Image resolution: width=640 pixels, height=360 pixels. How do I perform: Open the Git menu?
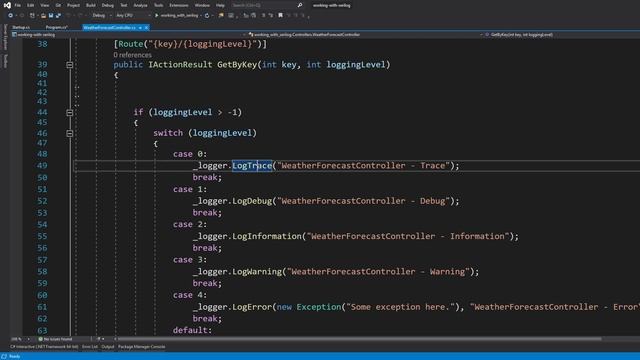[x=58, y=5]
